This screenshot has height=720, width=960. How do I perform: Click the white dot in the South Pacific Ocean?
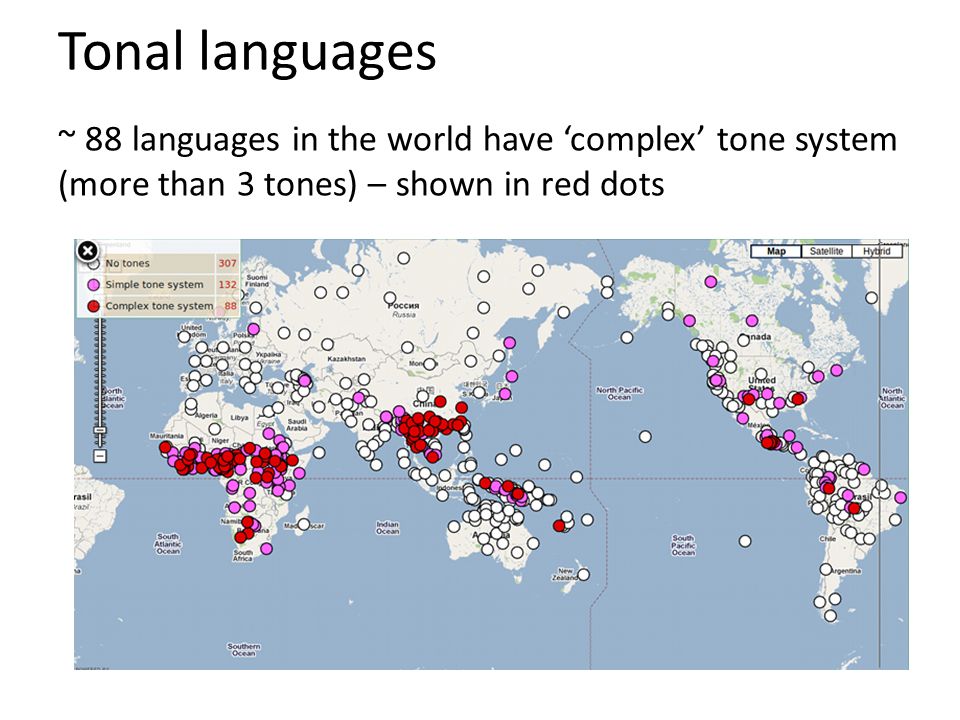[x=744, y=541]
